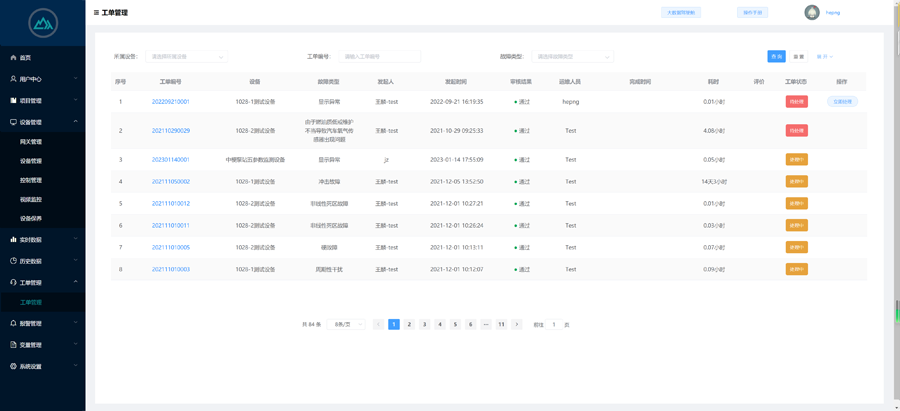The width and height of the screenshot is (900, 411).
Task: Click the 实时数据 chart icon in sidebar
Action: click(13, 240)
